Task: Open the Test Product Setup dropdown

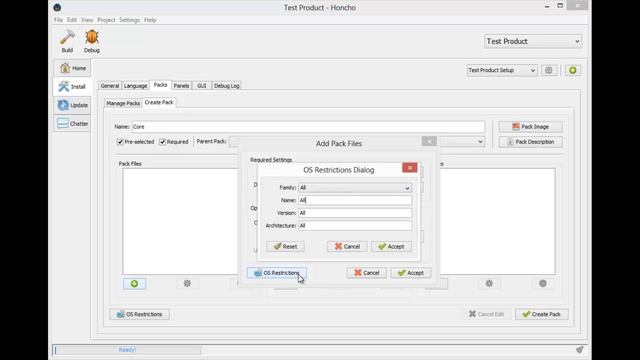Action: [502, 70]
